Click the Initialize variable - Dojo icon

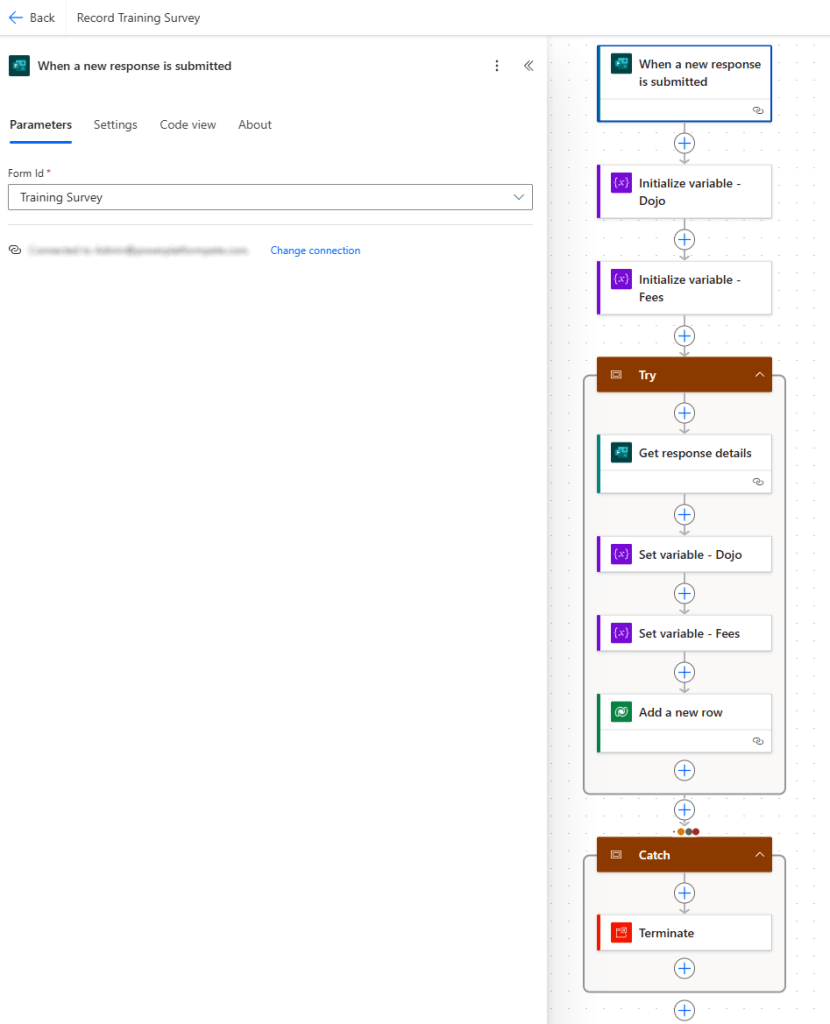click(x=621, y=183)
